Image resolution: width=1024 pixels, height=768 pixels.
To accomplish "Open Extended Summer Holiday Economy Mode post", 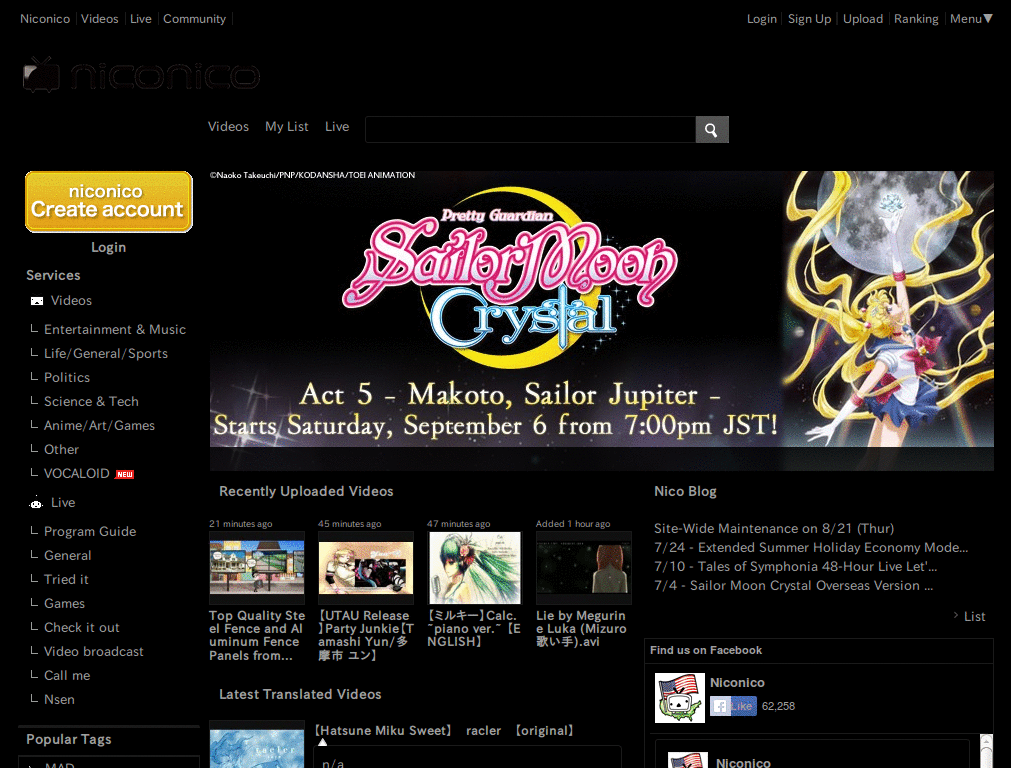I will (x=811, y=547).
